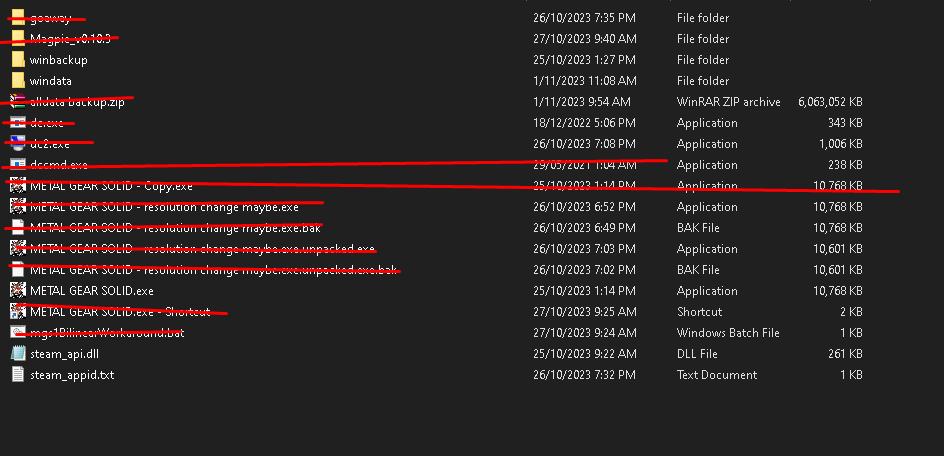Select the Magpie_v0.10.3 folder icon
This screenshot has width=944, height=456.
[18, 39]
